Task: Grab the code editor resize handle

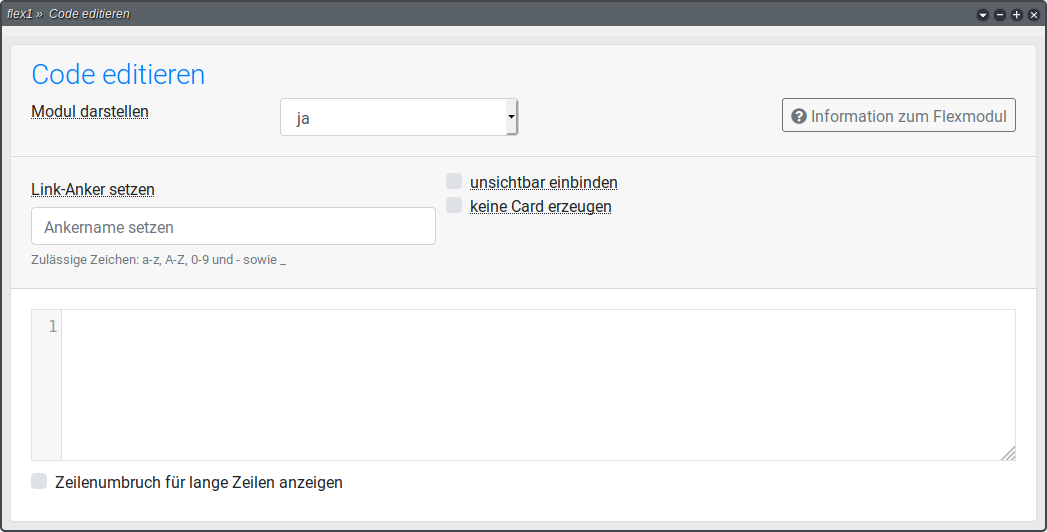Action: point(1008,453)
